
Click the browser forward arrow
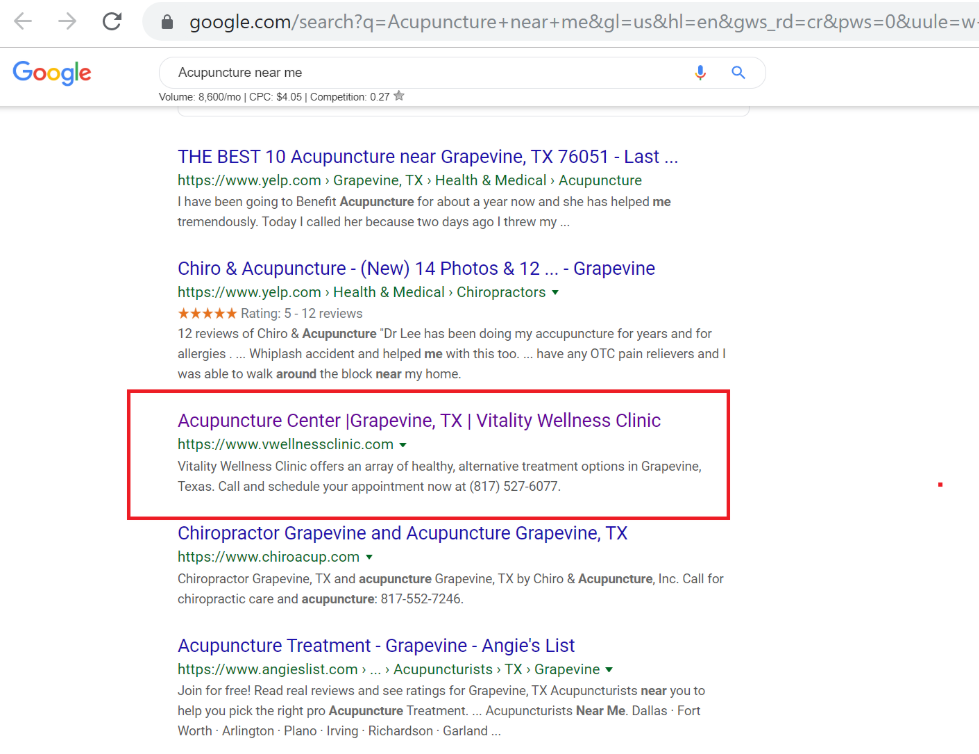tap(67, 21)
